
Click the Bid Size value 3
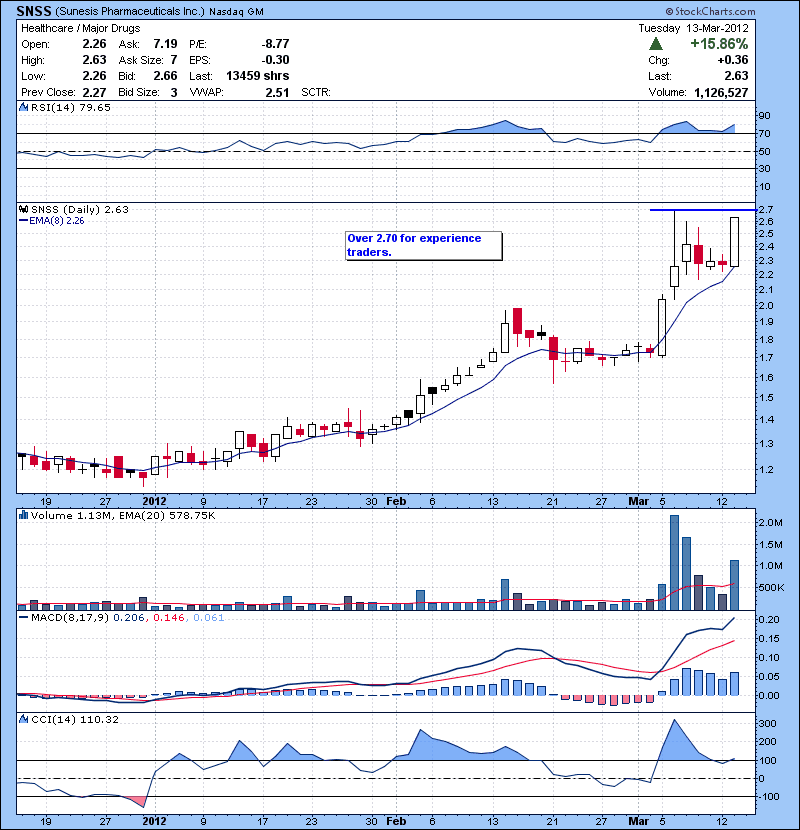click(x=174, y=93)
